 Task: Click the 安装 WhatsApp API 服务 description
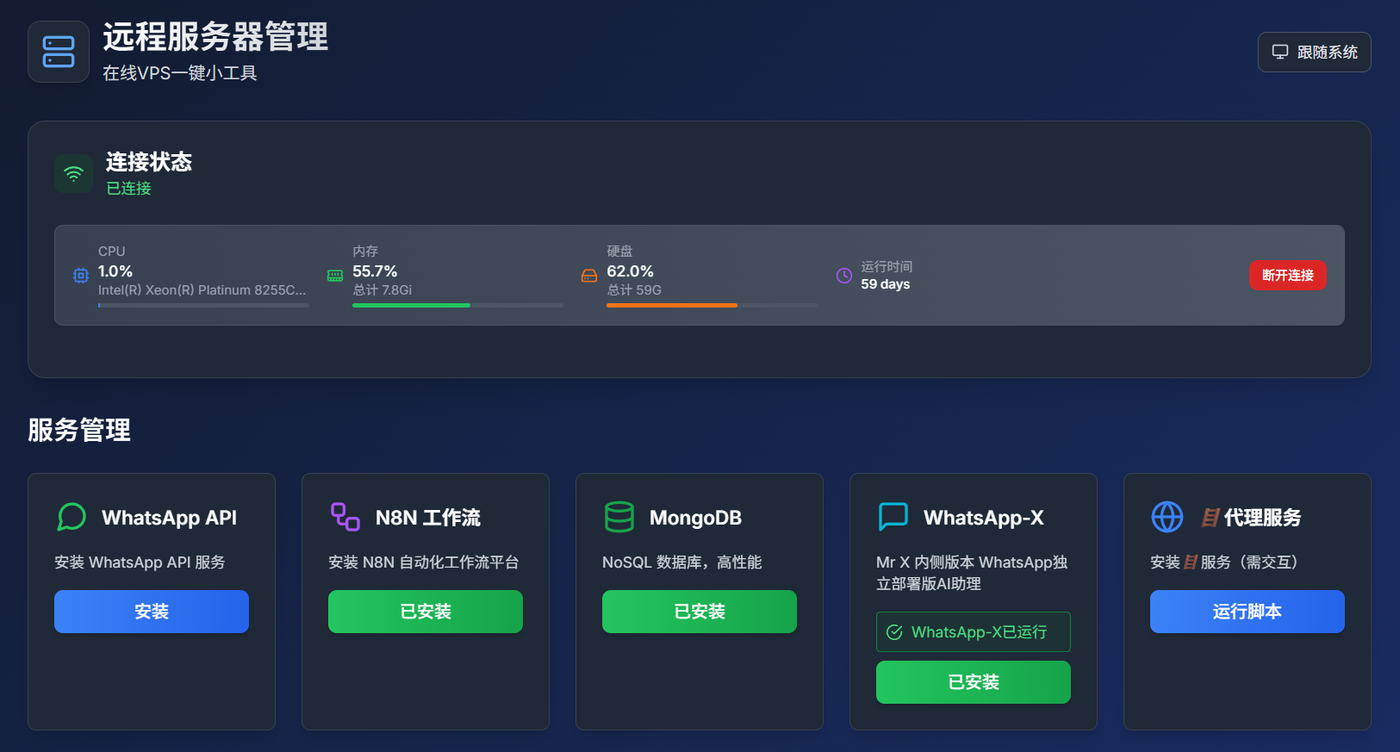coord(140,562)
